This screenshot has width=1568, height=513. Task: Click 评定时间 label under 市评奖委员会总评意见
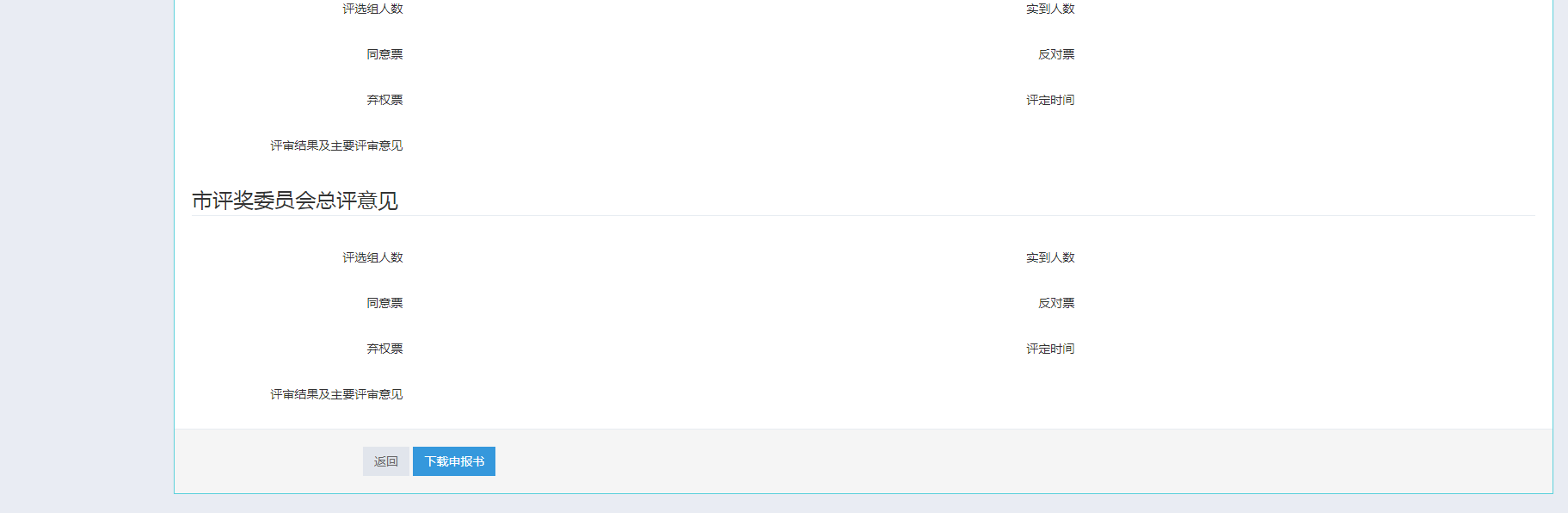1050,349
